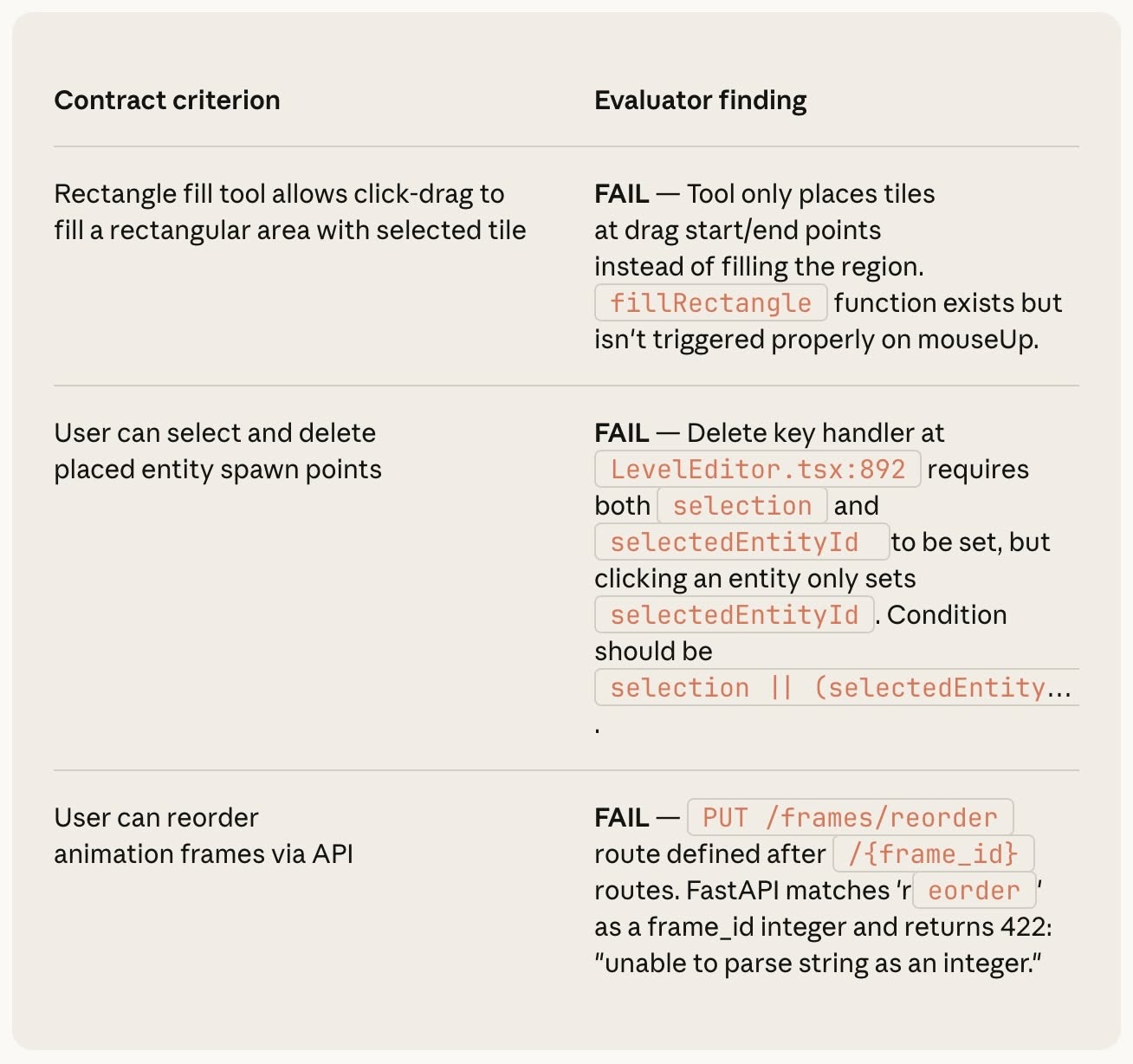This screenshot has width=1133, height=1064.
Task: Click the selectedEntityId chip before 'to be set'
Action: click(742, 542)
